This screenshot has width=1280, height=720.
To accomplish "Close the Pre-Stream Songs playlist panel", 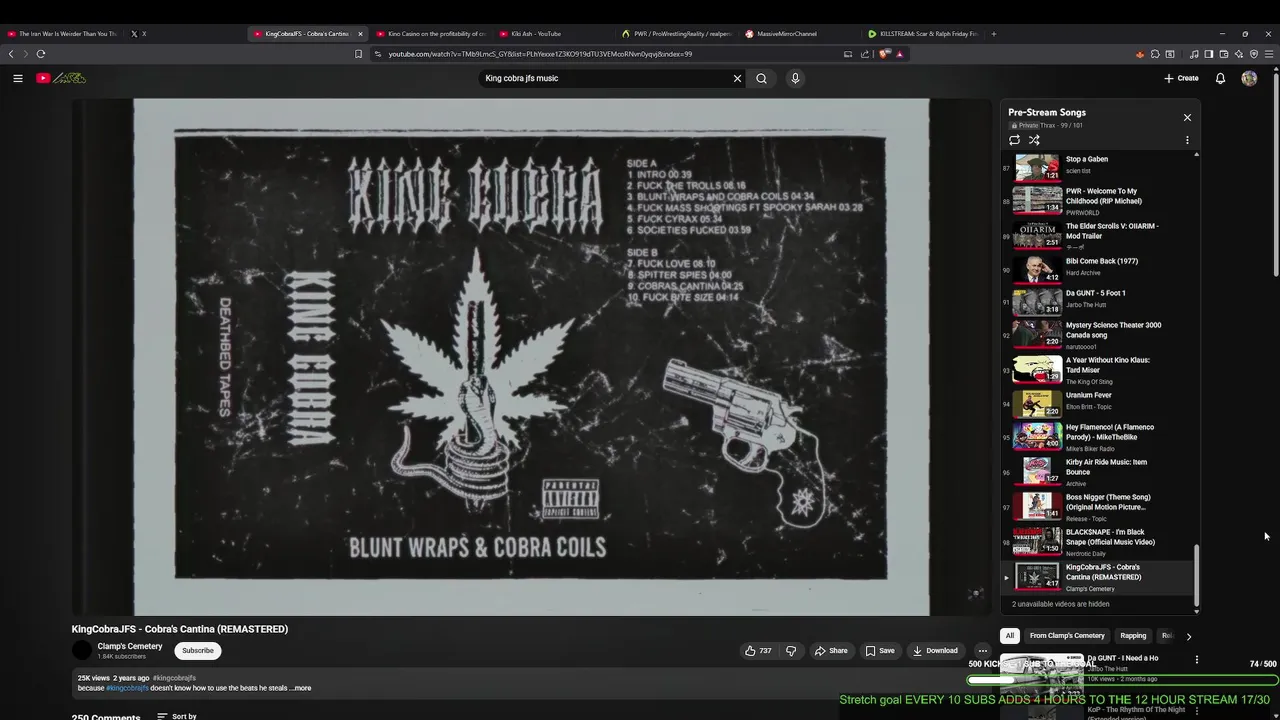I will tap(1187, 117).
